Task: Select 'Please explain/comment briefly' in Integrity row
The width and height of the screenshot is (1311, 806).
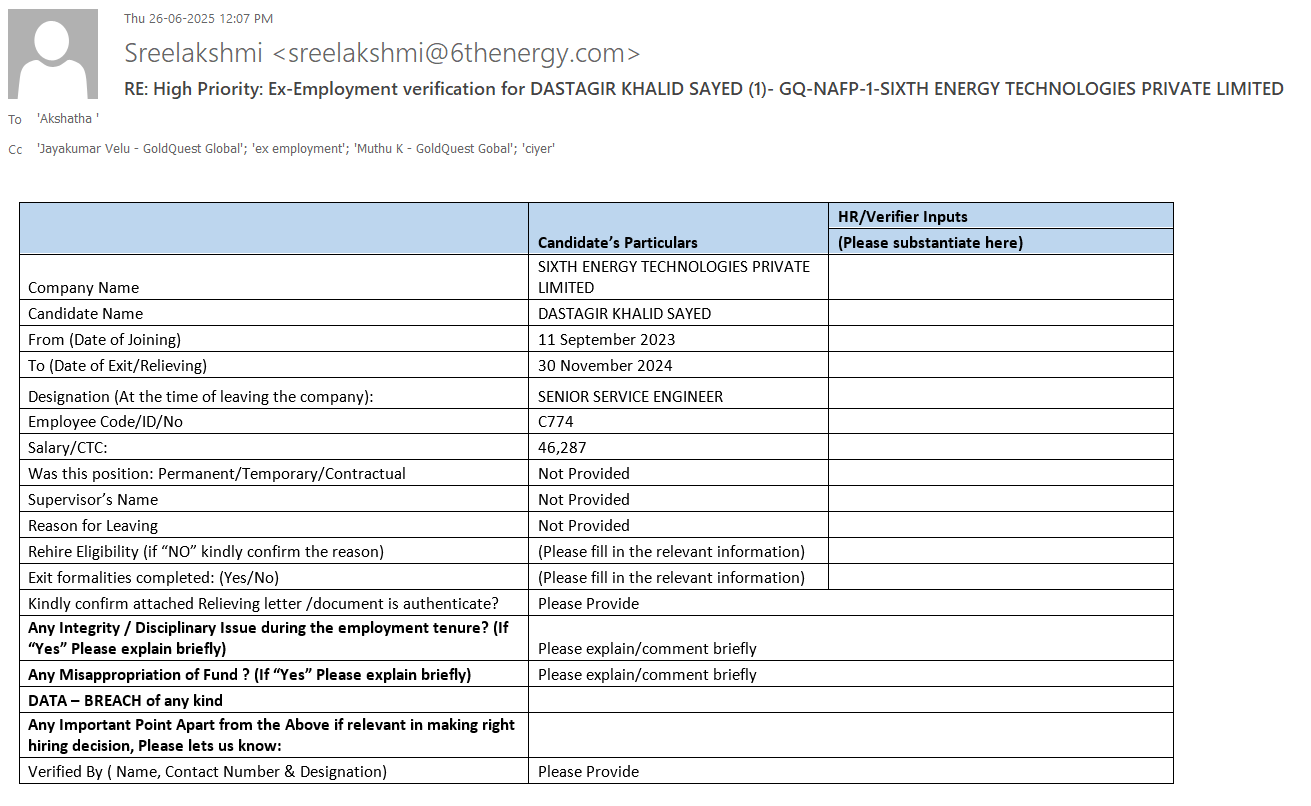Action: point(647,649)
